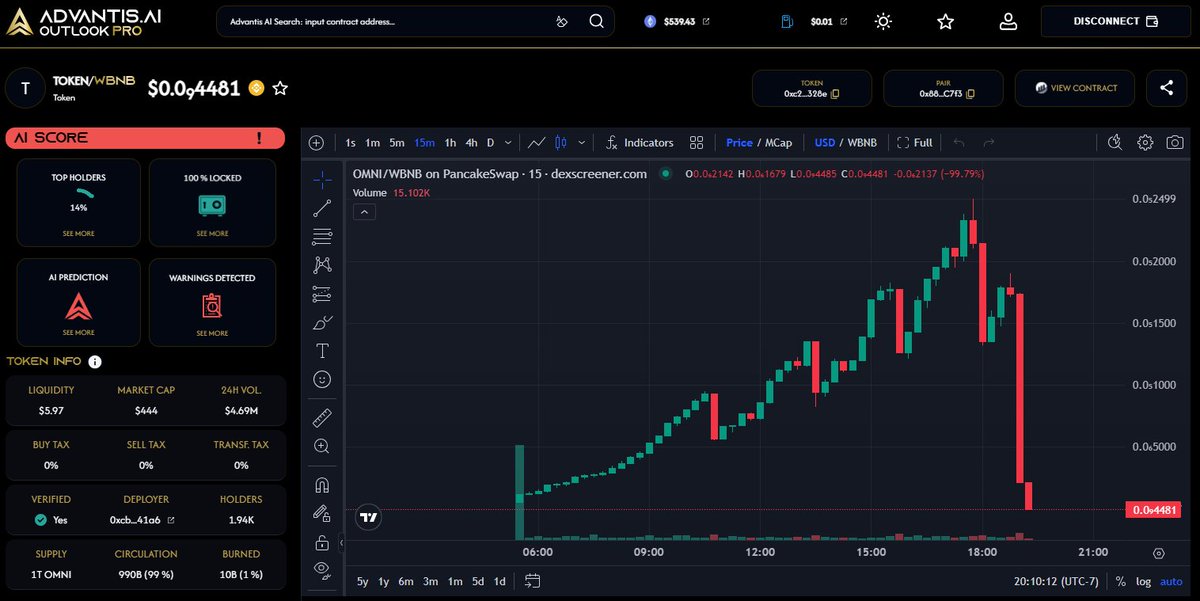This screenshot has width=1200, height=601.
Task: Select the 1h timeframe
Action: (451, 143)
